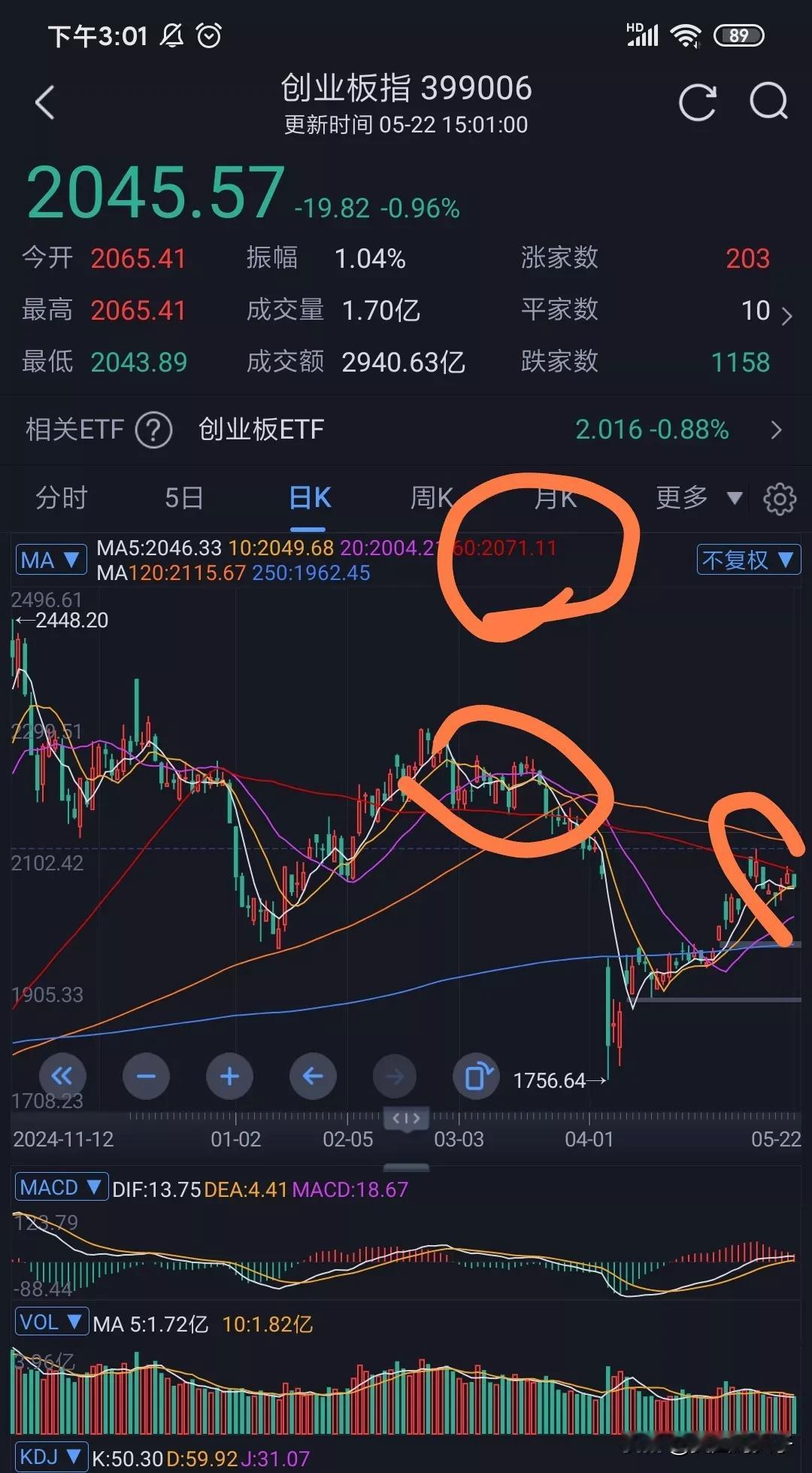Open chart settings gear icon

[780, 498]
